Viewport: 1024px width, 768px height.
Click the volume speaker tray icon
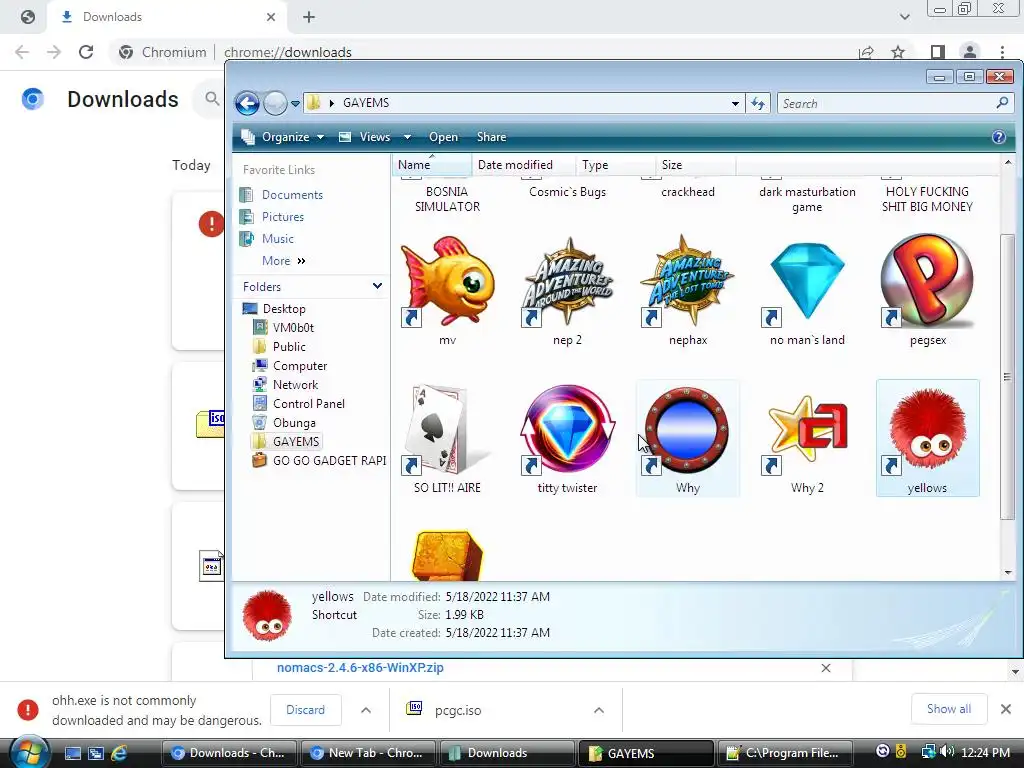click(947, 752)
